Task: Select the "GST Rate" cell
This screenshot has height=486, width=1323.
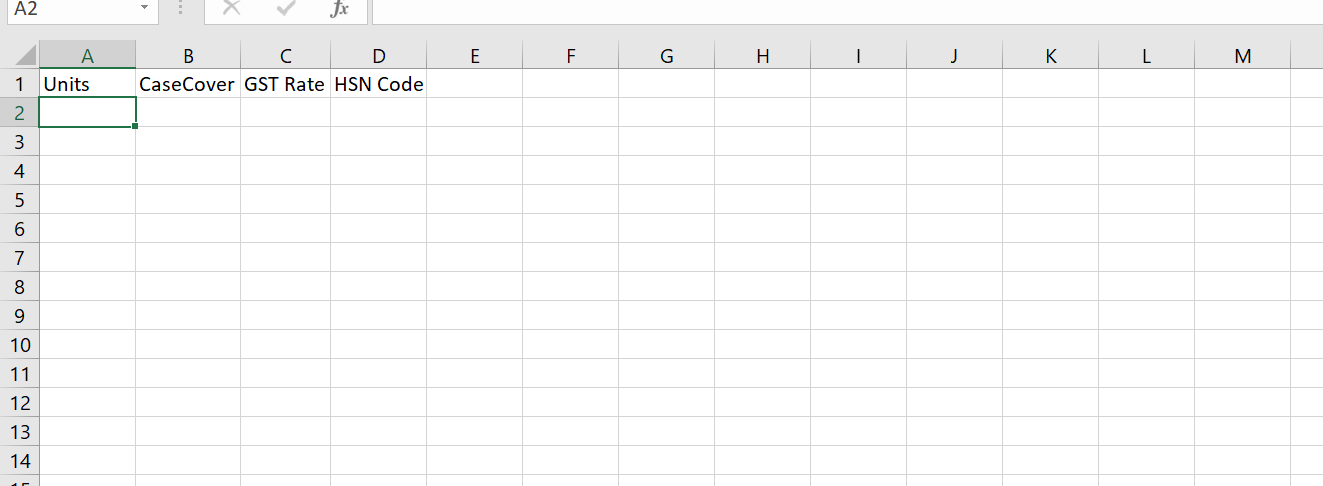Action: (x=285, y=84)
